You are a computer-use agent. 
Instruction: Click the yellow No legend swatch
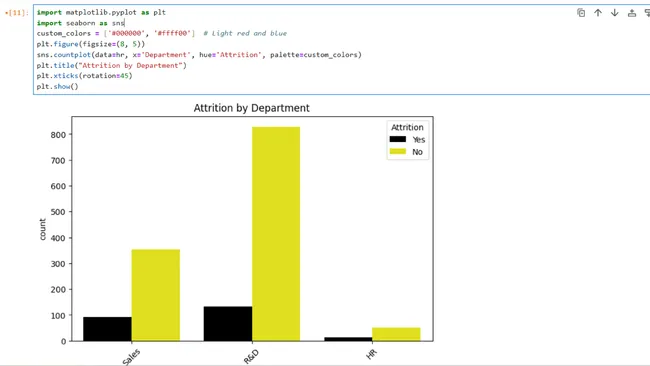click(398, 152)
